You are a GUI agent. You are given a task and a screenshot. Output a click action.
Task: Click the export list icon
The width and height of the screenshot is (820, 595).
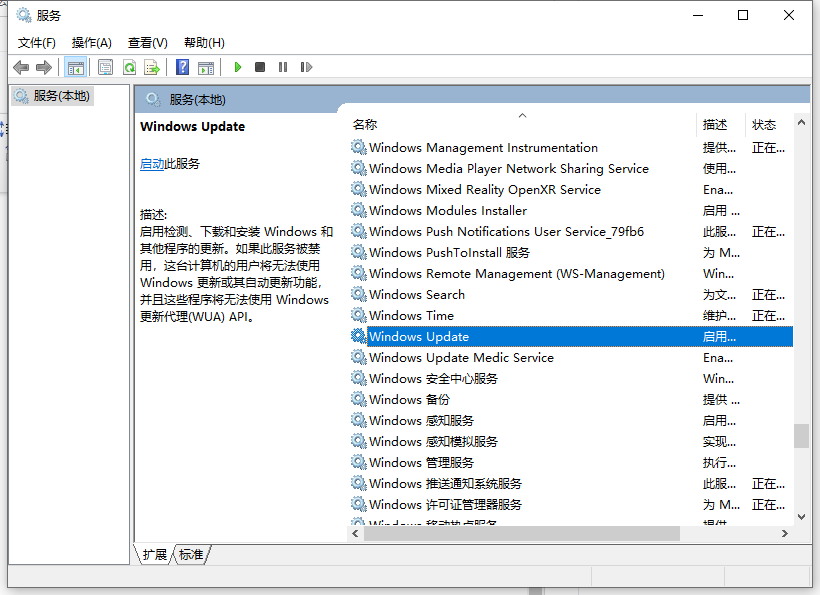pos(151,66)
